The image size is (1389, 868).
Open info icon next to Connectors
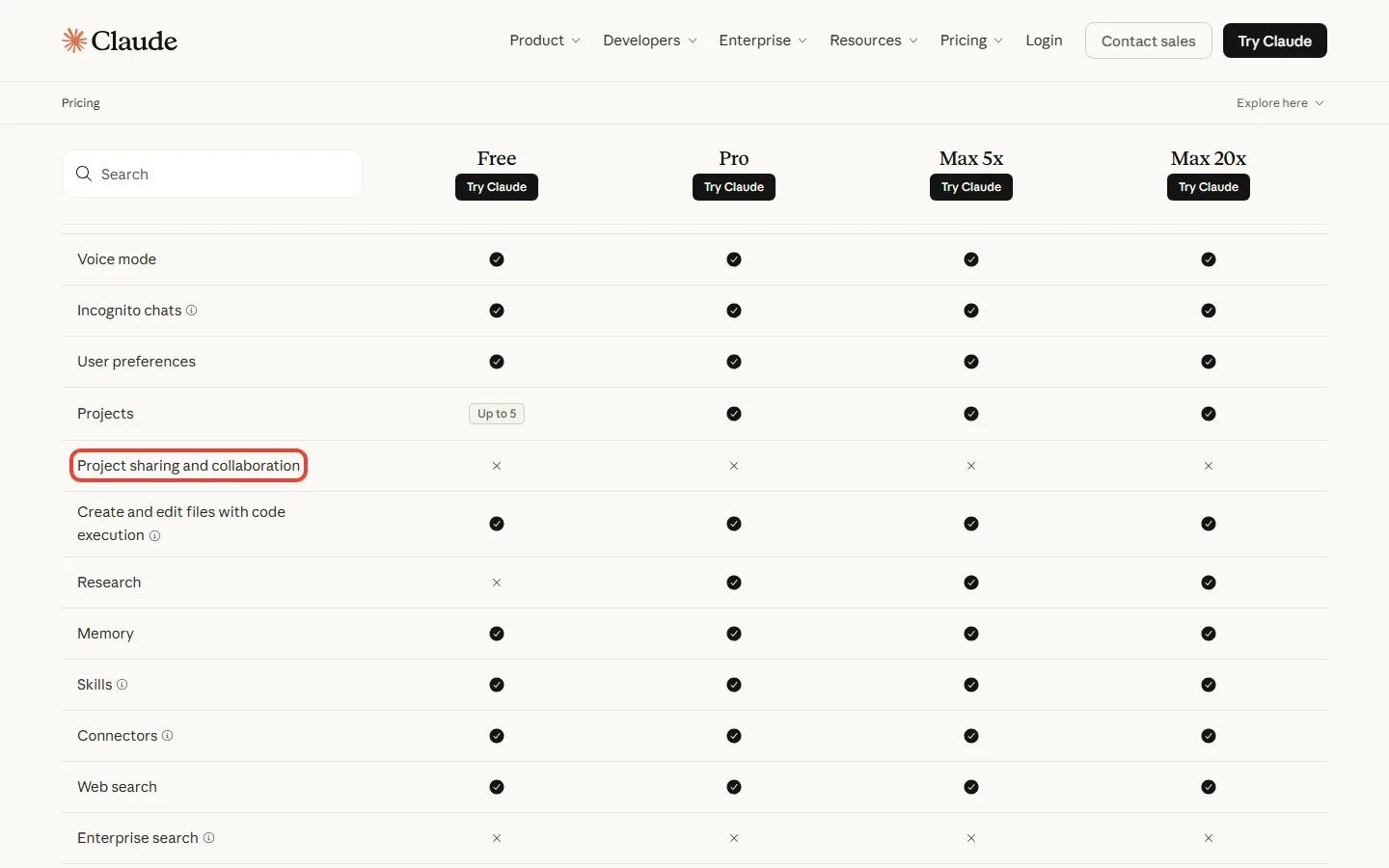(x=167, y=736)
